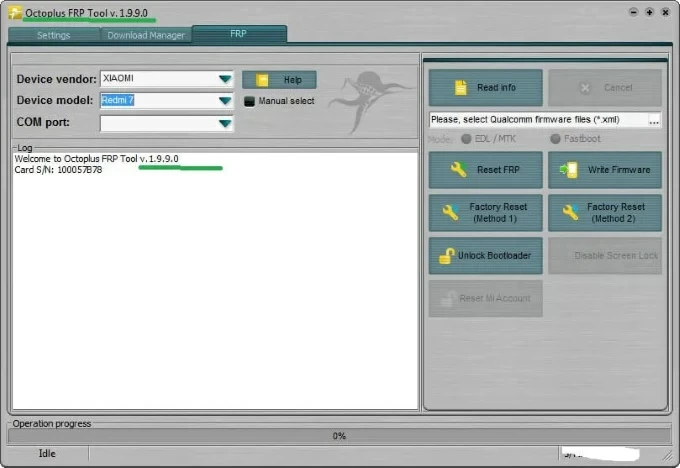Click the Unlock Bootloader padlock icon
Image resolution: width=680 pixels, height=468 pixels.
point(447,256)
